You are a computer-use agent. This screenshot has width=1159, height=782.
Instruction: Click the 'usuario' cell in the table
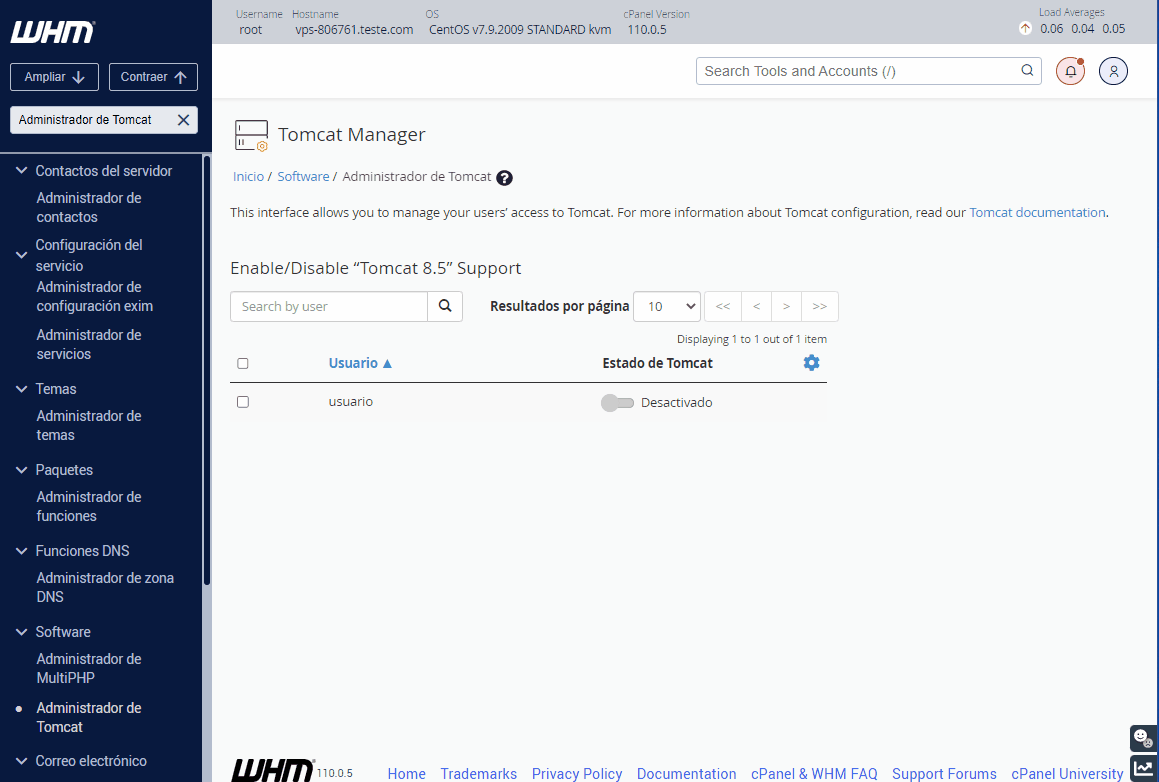pos(350,401)
